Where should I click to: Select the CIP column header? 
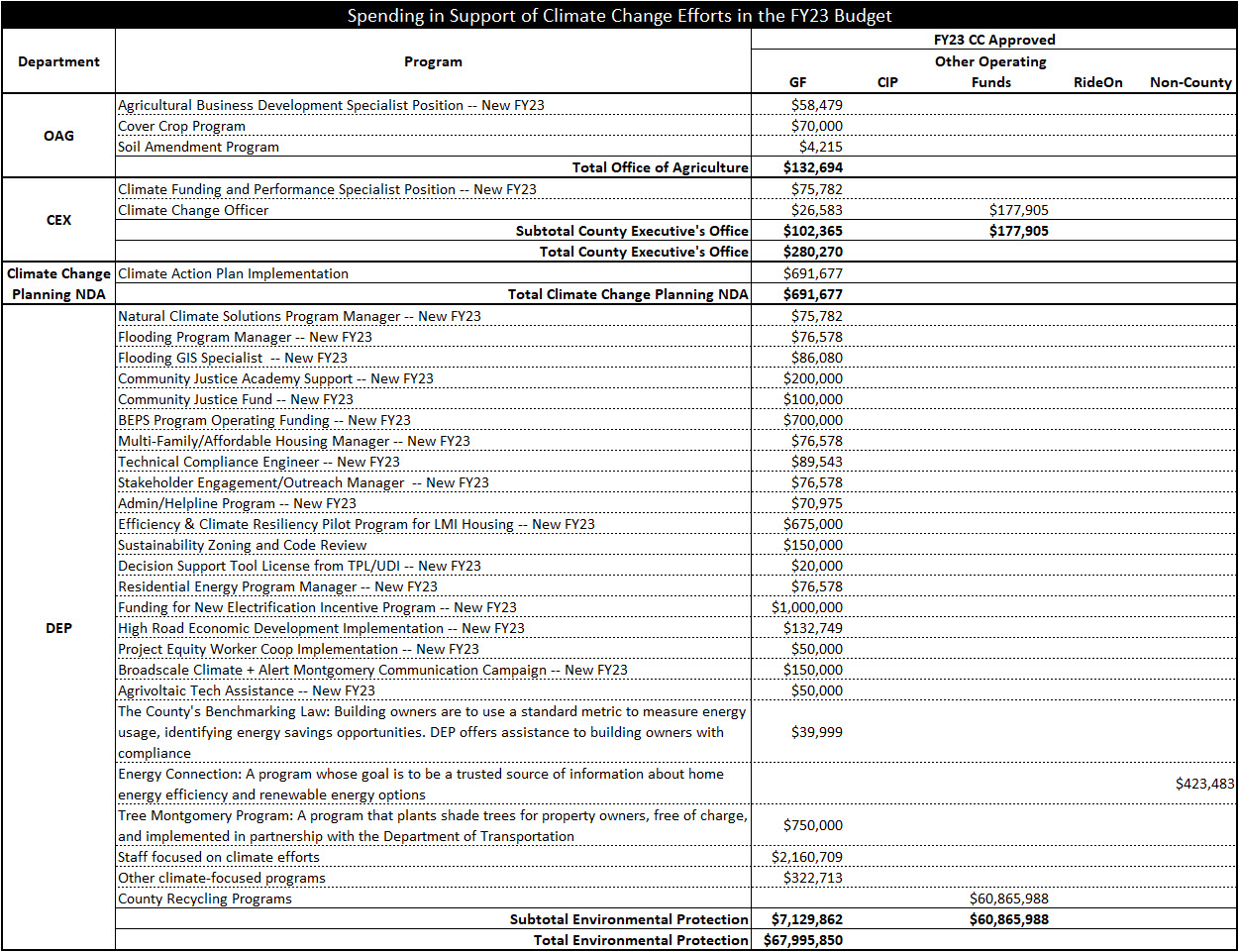pos(887,82)
